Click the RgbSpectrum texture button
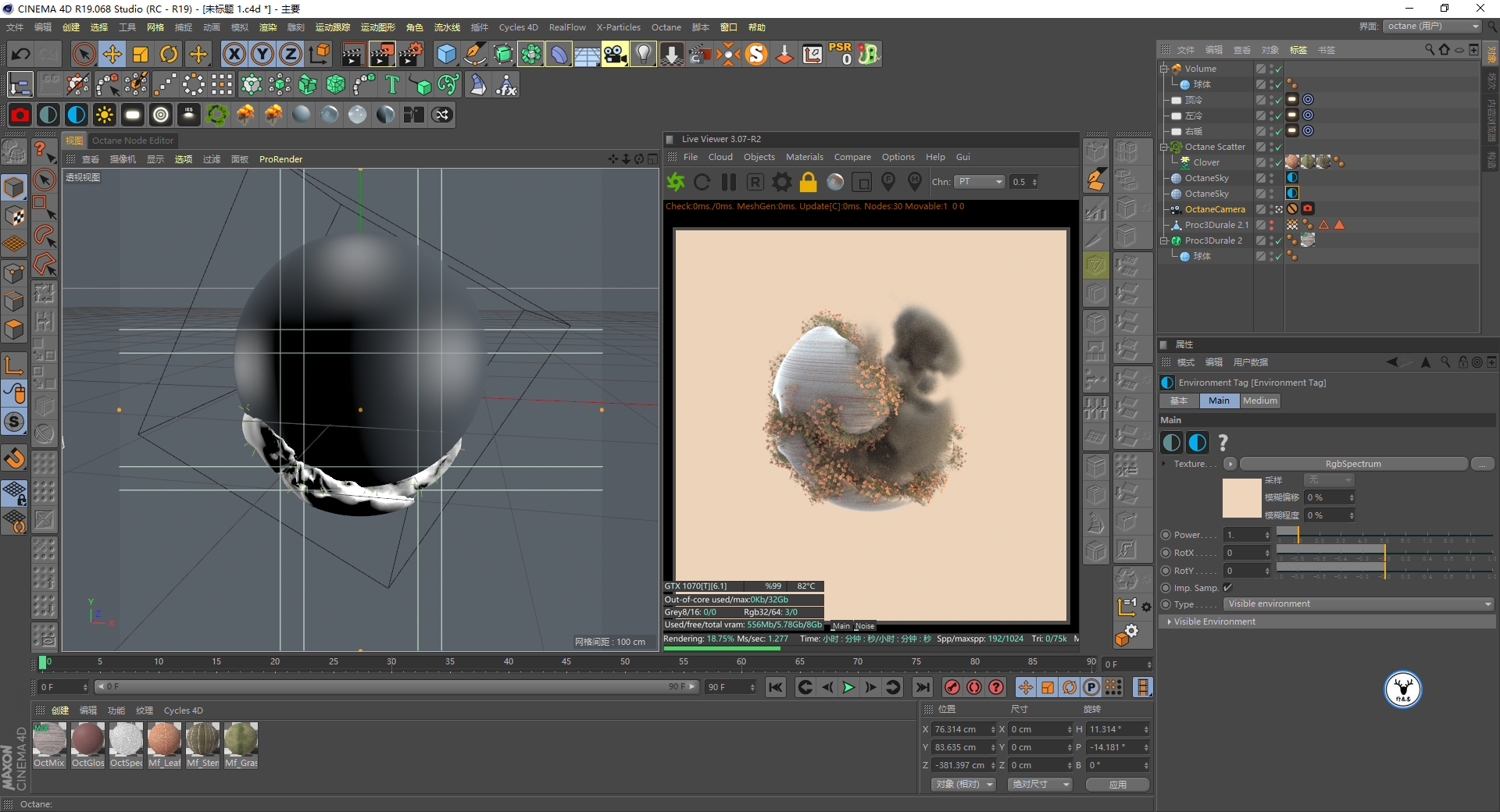The width and height of the screenshot is (1500, 812). click(x=1352, y=464)
